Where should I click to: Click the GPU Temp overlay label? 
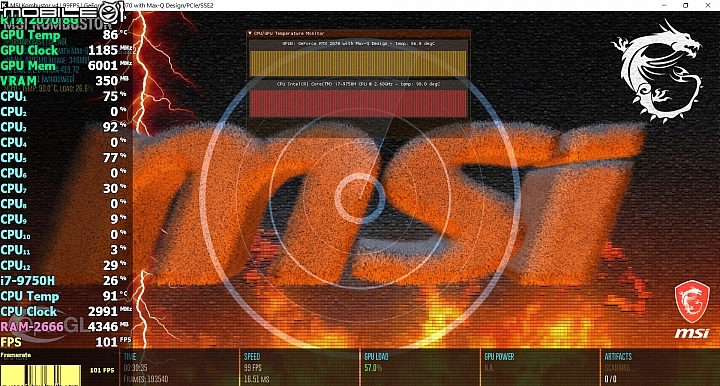click(30, 35)
